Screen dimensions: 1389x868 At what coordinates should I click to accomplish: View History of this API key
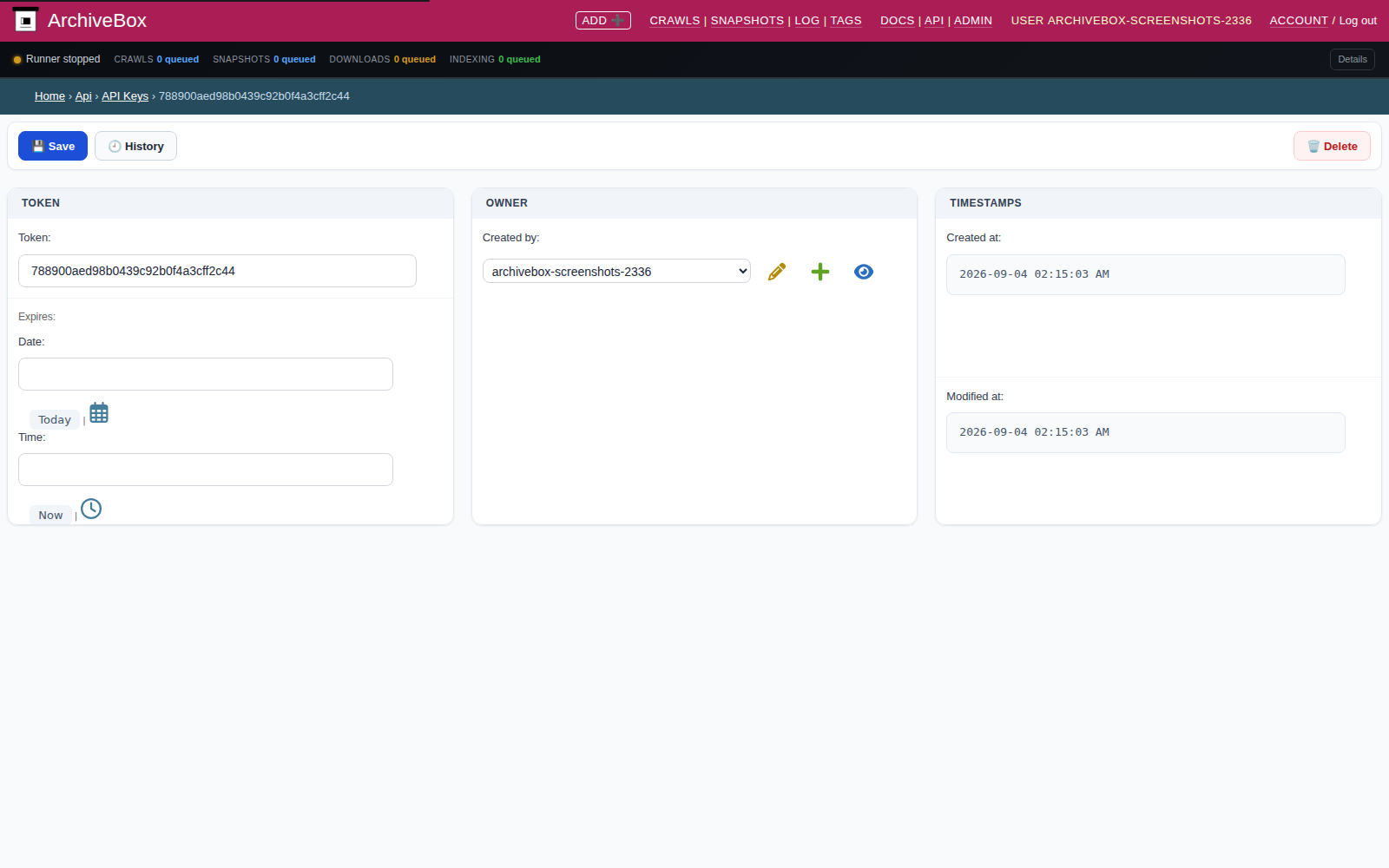coord(135,146)
